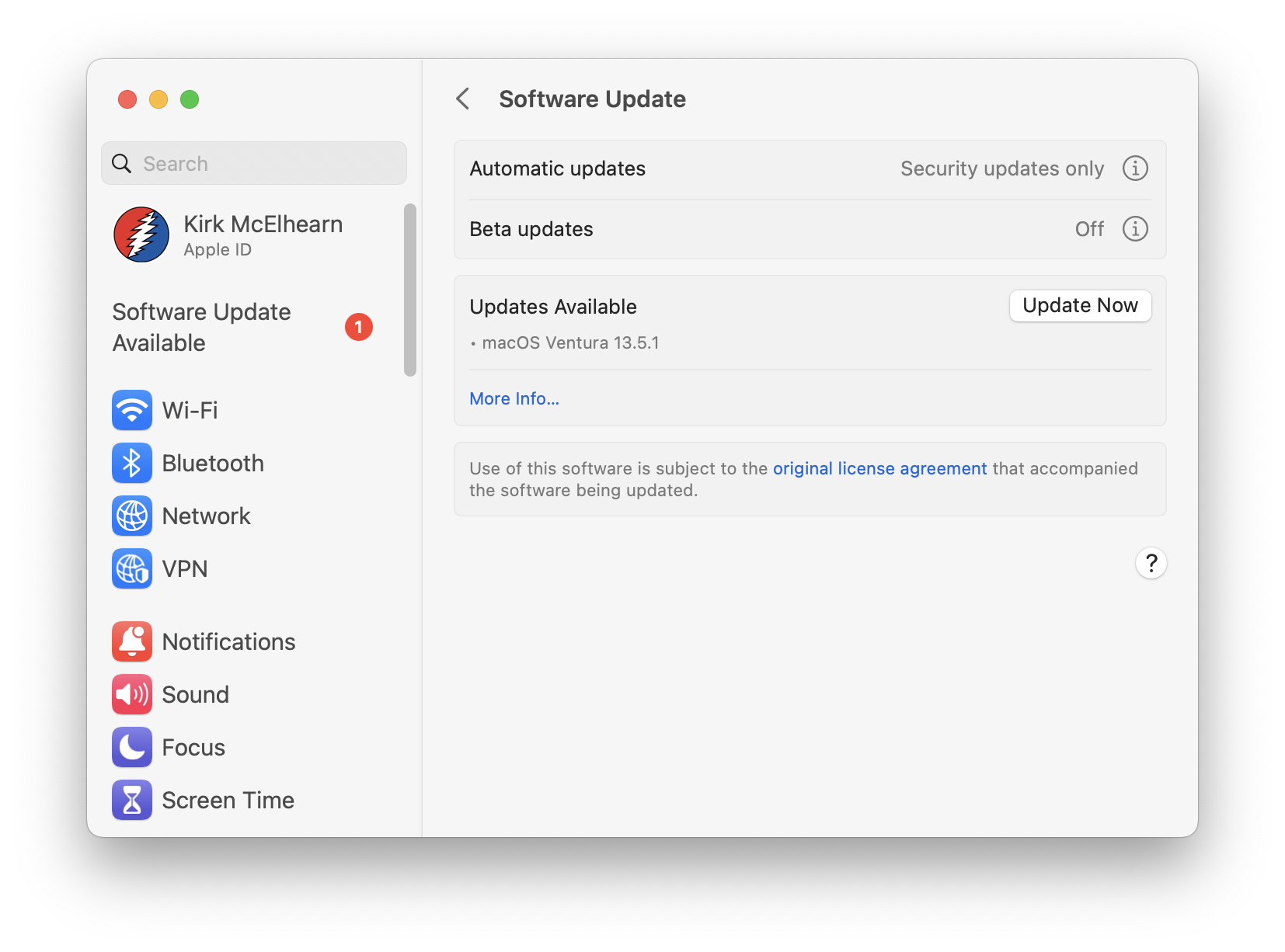Select the Screen Time sidebar label
The image size is (1285, 952).
[x=228, y=800]
